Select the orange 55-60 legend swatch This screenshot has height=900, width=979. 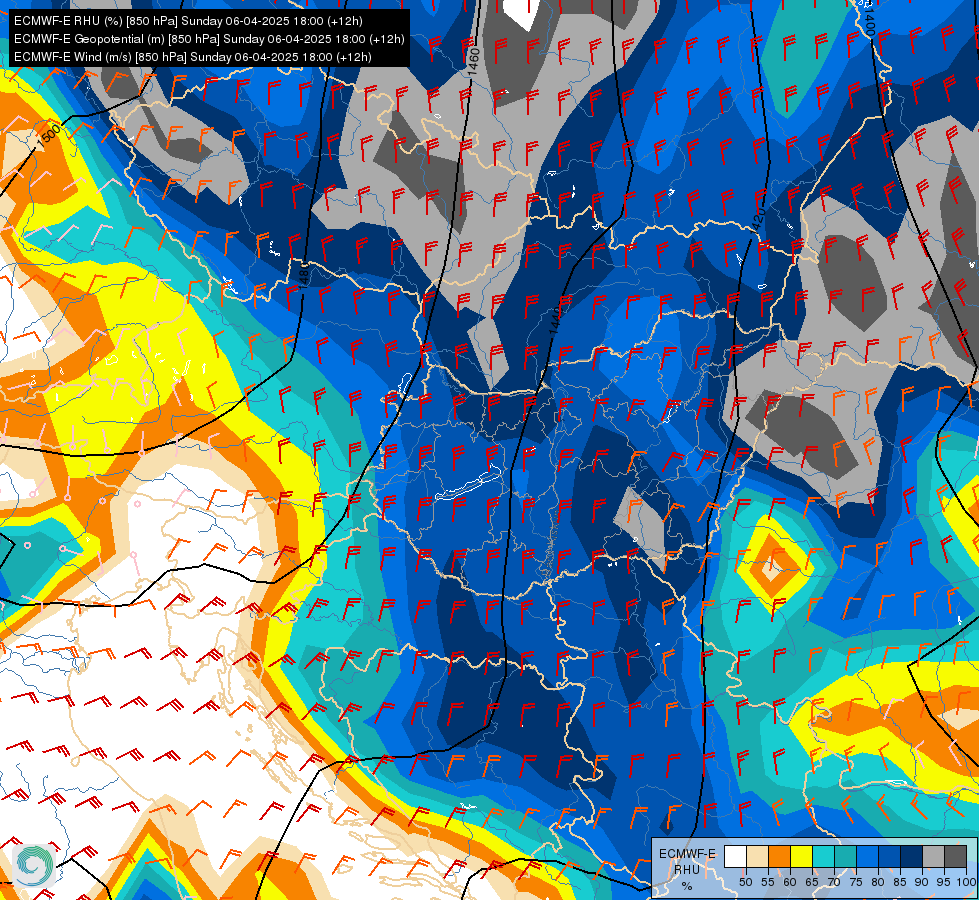tap(779, 856)
